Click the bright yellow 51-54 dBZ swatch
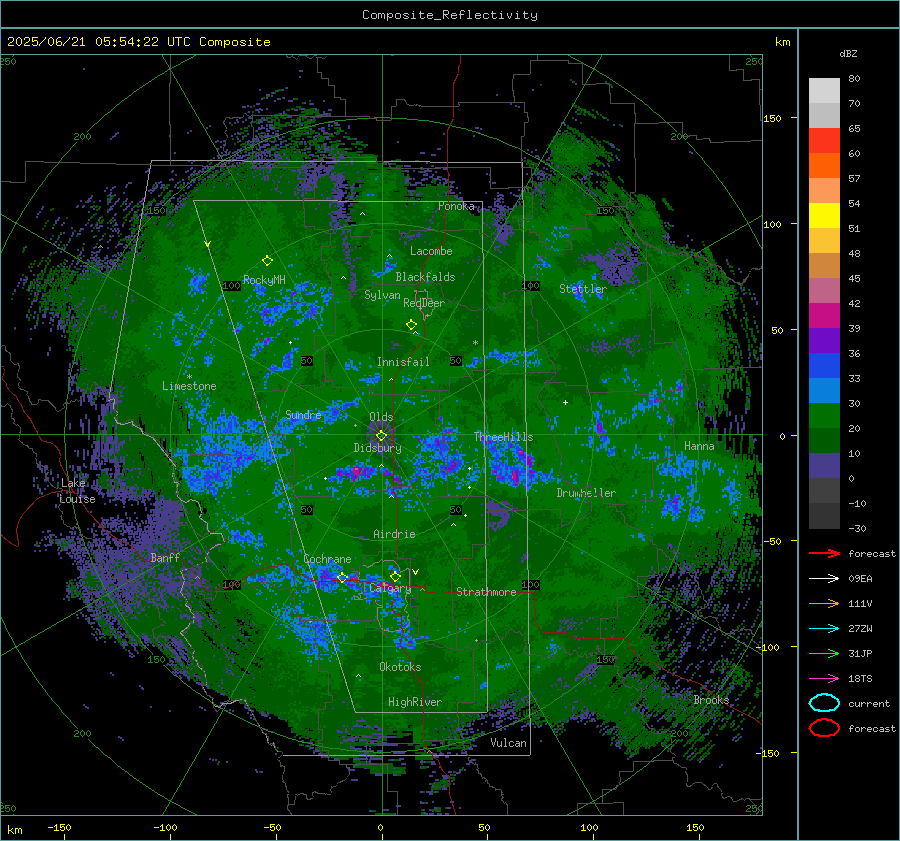The height and width of the screenshot is (841, 900). [824, 216]
